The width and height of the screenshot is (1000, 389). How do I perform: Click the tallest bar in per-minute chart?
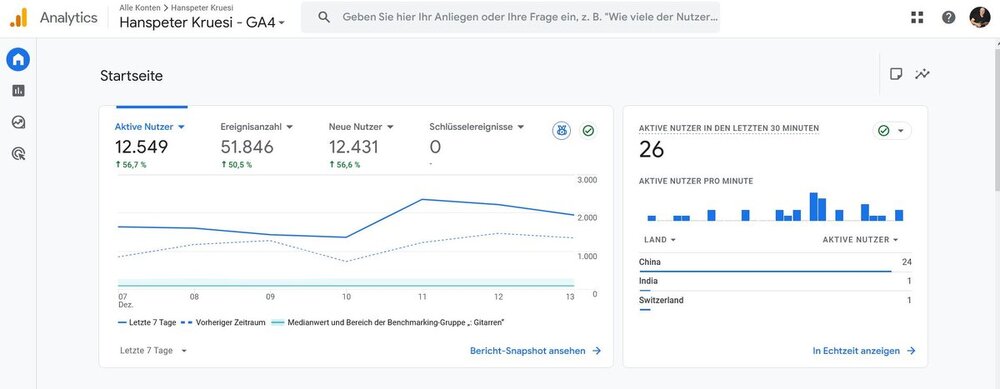coord(813,207)
